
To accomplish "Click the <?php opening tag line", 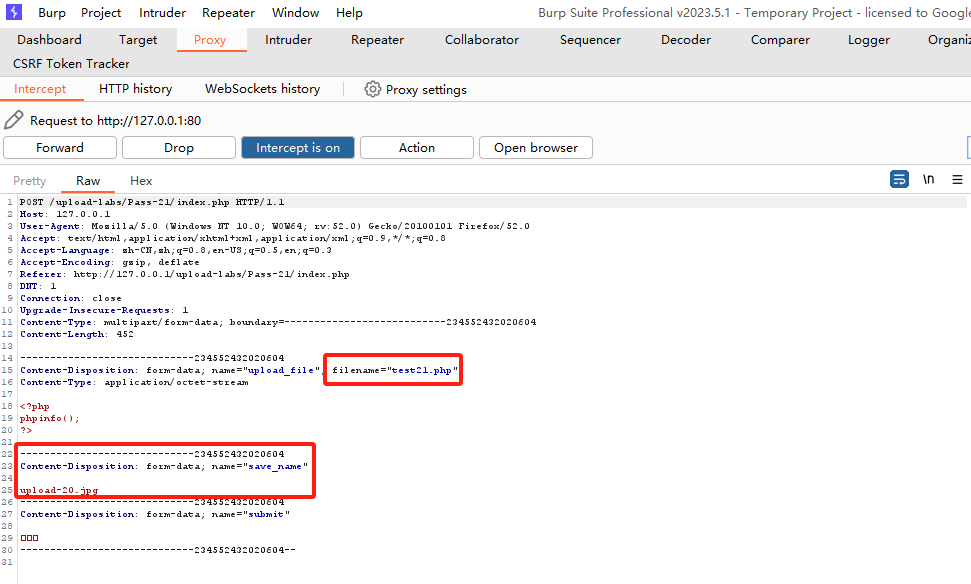I will tap(35, 407).
